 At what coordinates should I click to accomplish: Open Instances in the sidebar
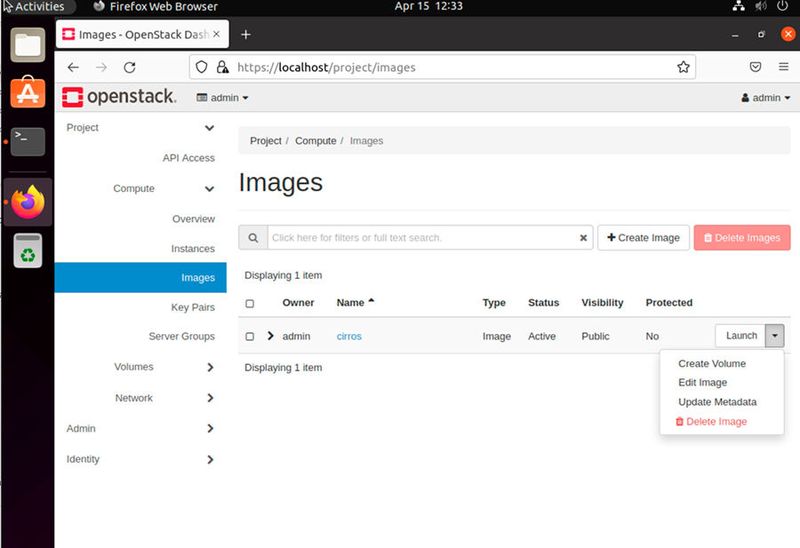(193, 248)
